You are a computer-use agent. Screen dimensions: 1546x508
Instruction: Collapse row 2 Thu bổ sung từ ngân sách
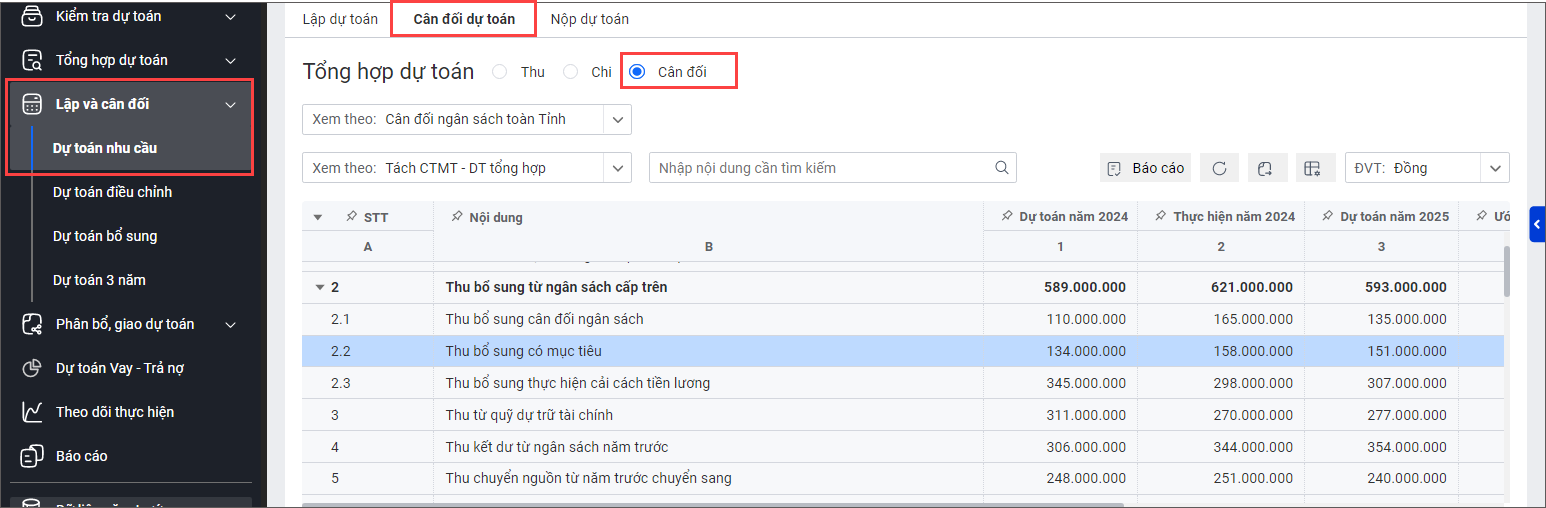319,288
